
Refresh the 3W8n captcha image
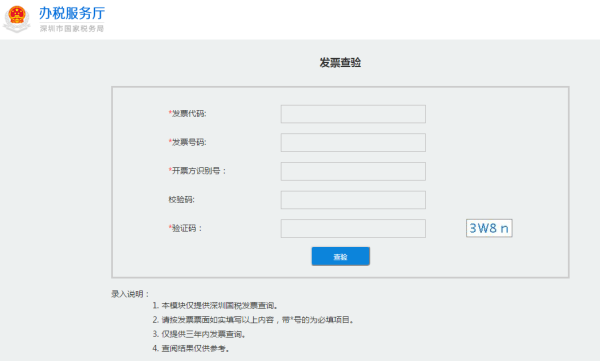point(489,228)
